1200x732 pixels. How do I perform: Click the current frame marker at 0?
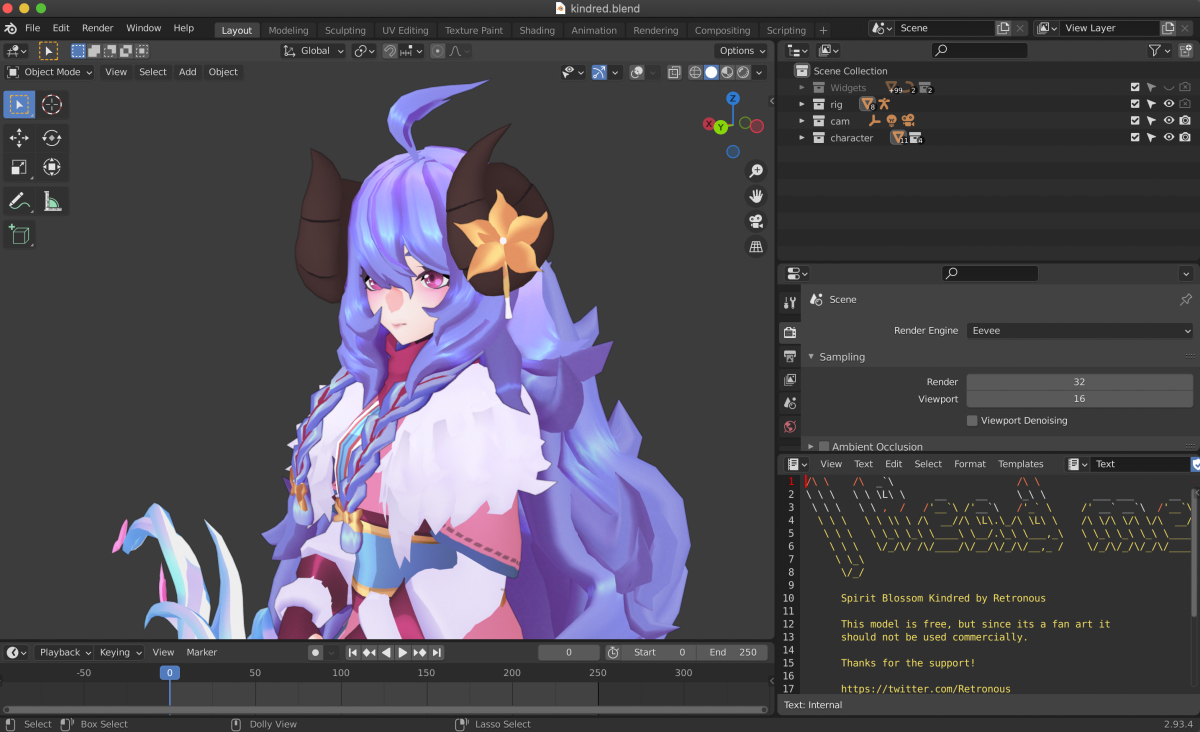click(170, 673)
